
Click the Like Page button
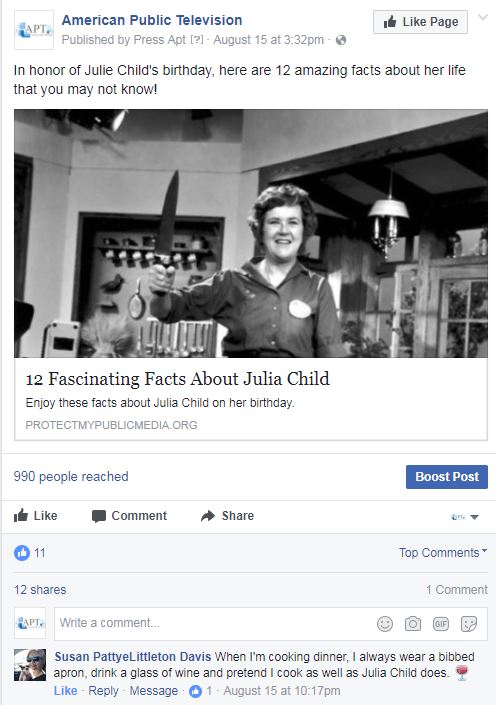coord(420,22)
